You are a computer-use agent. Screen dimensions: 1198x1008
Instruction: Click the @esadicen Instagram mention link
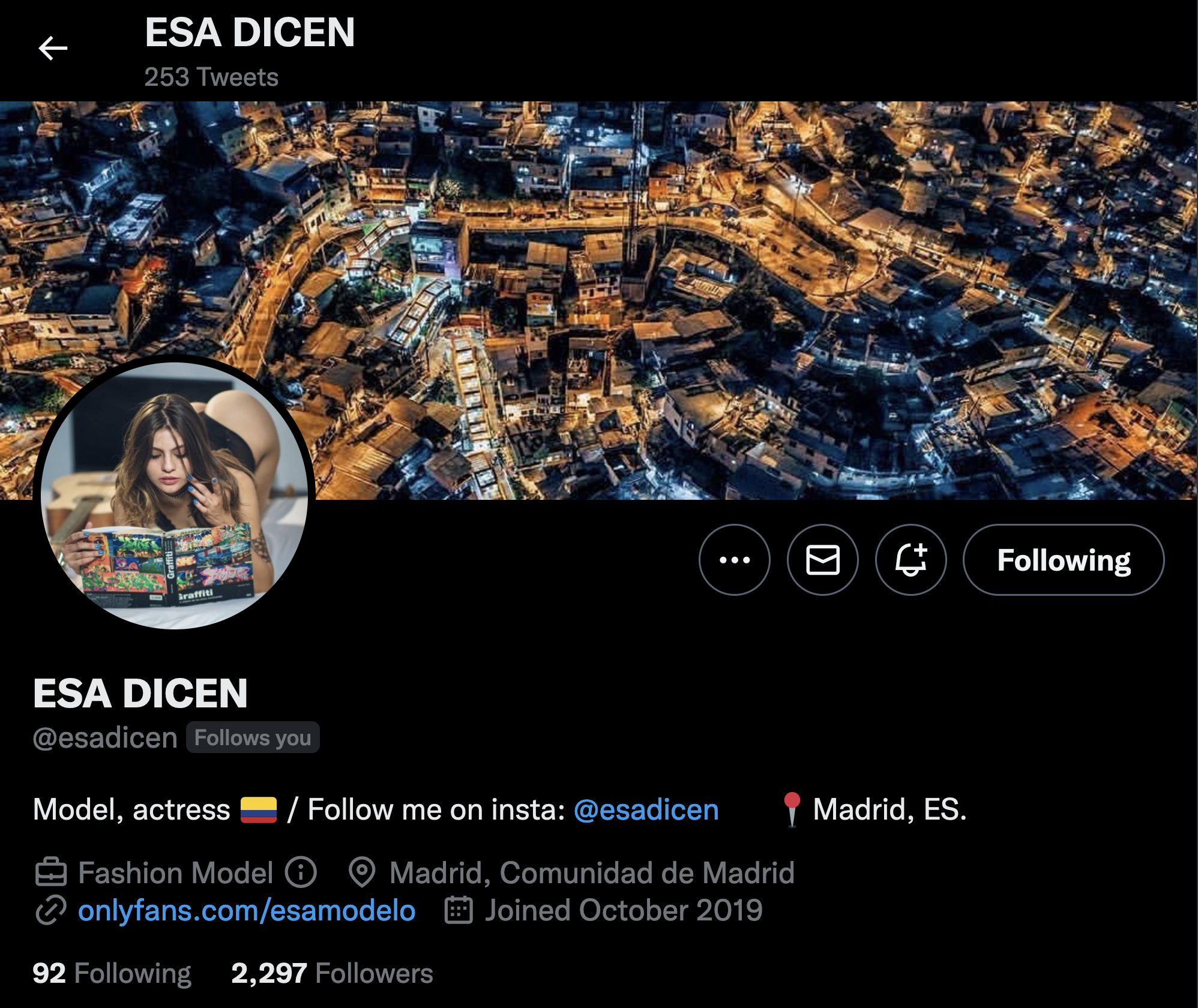tap(646, 809)
